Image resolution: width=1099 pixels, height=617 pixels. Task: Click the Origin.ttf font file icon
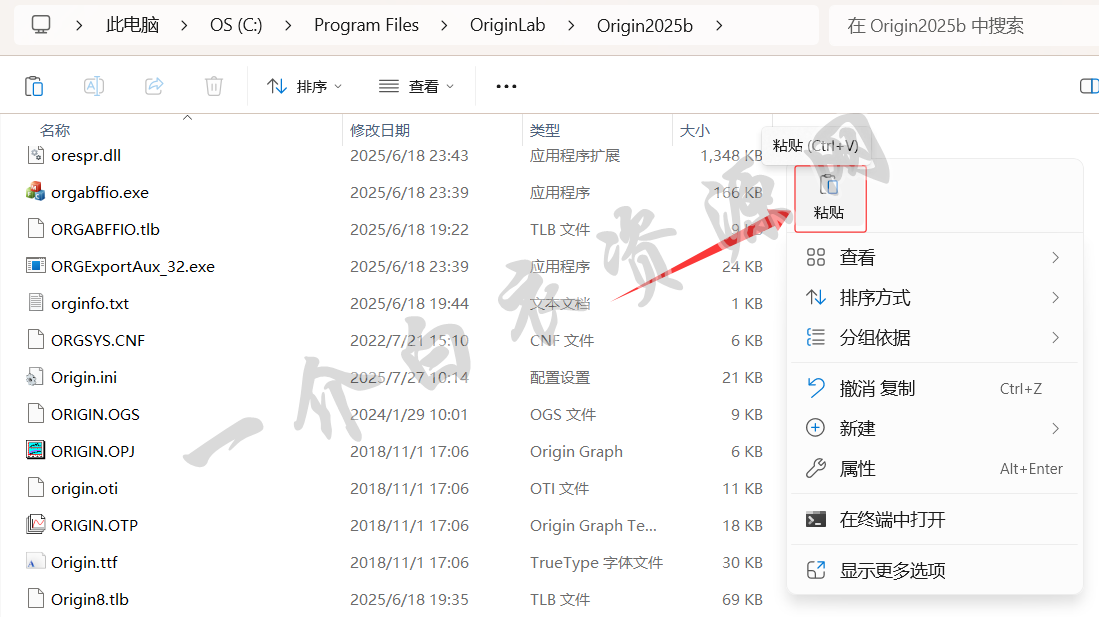pos(35,562)
